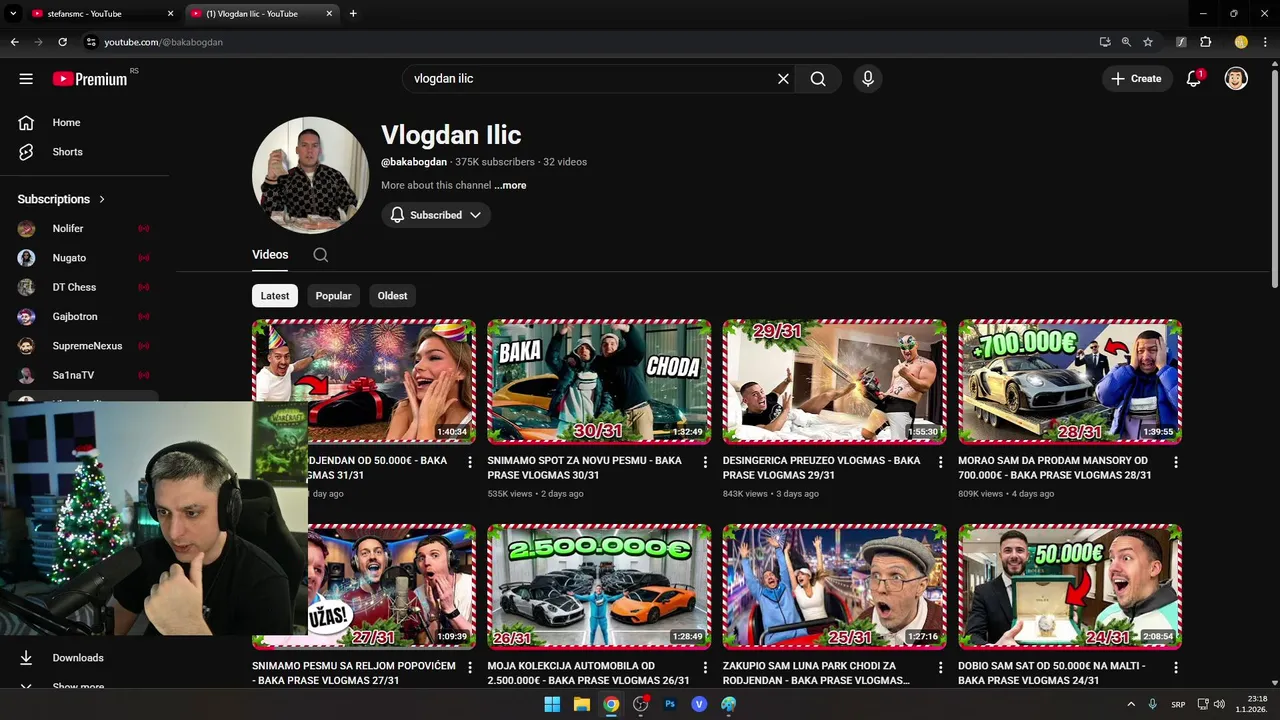
Task: Open options for ZAKUPIO SAM LUNA PARK video
Action: (940, 667)
